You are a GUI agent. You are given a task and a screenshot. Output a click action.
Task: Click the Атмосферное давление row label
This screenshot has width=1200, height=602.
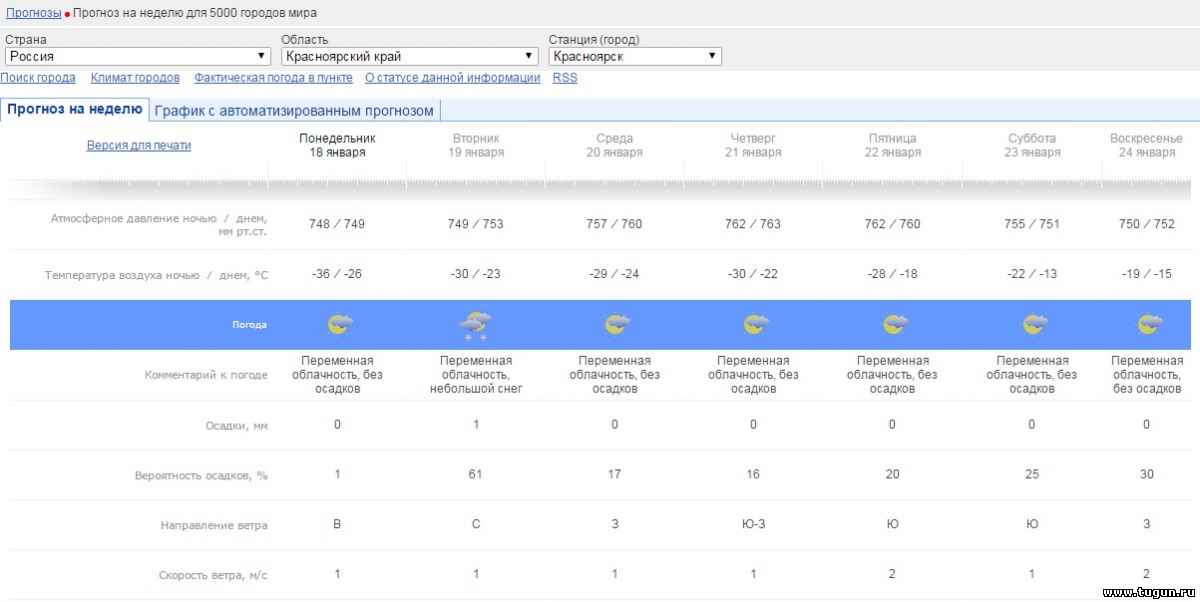159,224
